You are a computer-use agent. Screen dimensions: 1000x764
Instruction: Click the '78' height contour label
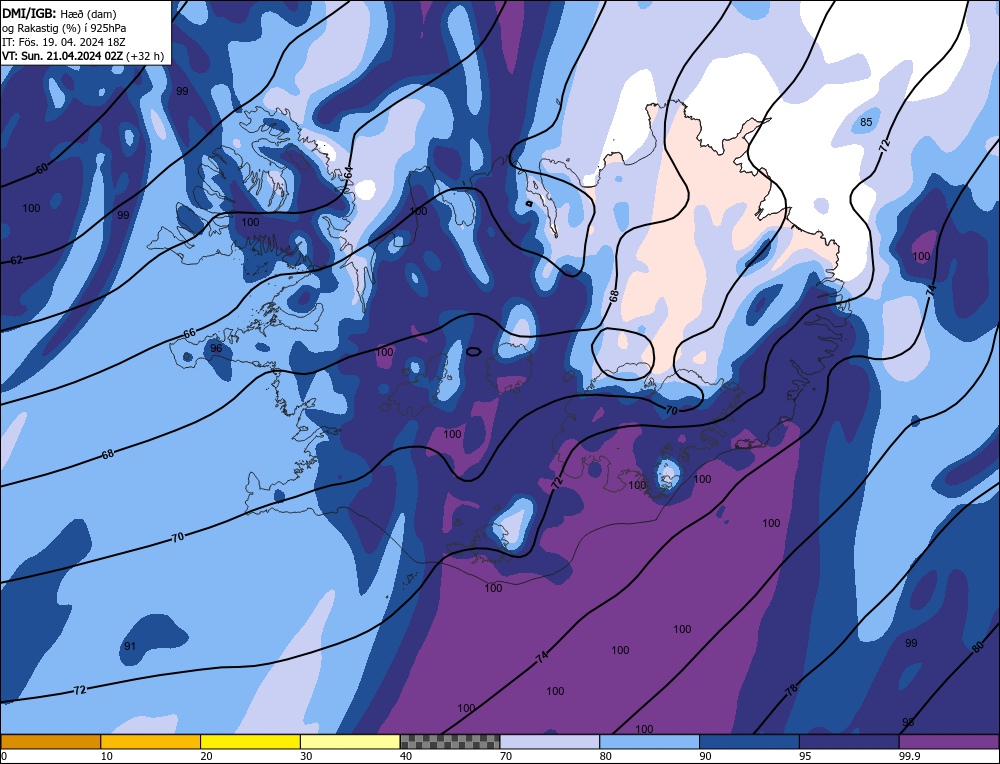[x=791, y=690]
